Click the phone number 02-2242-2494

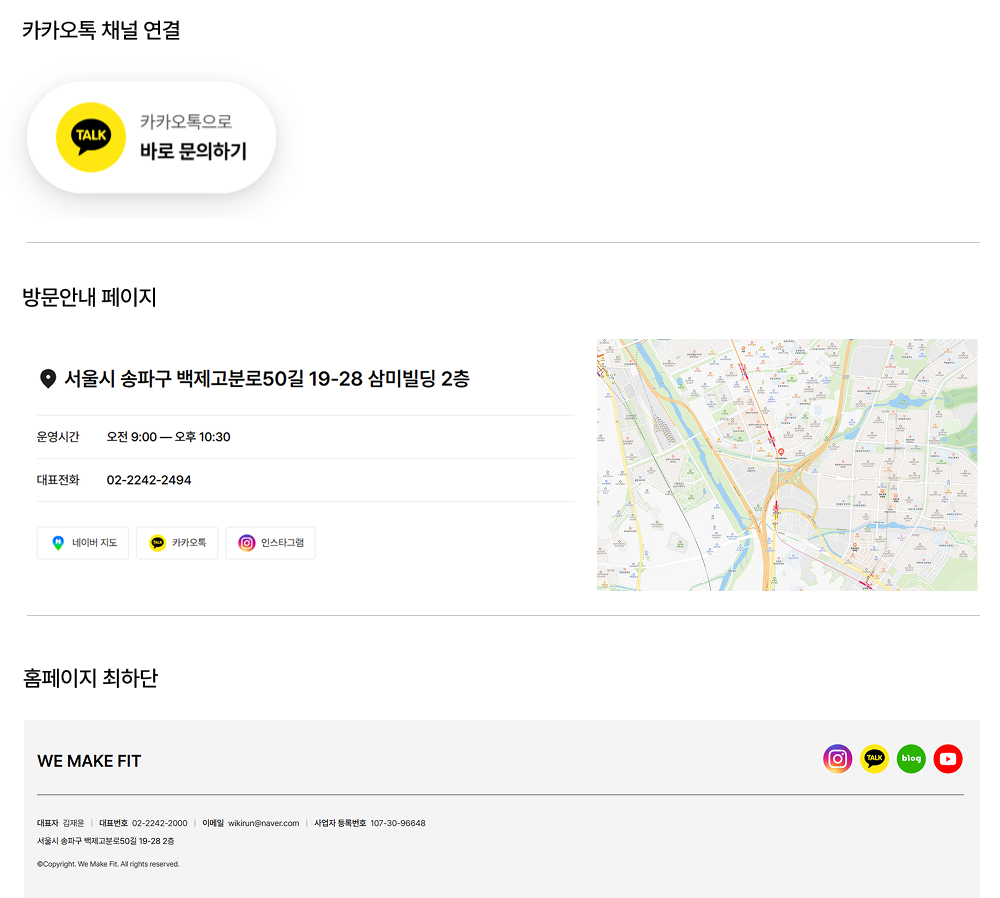pyautogui.click(x=149, y=480)
